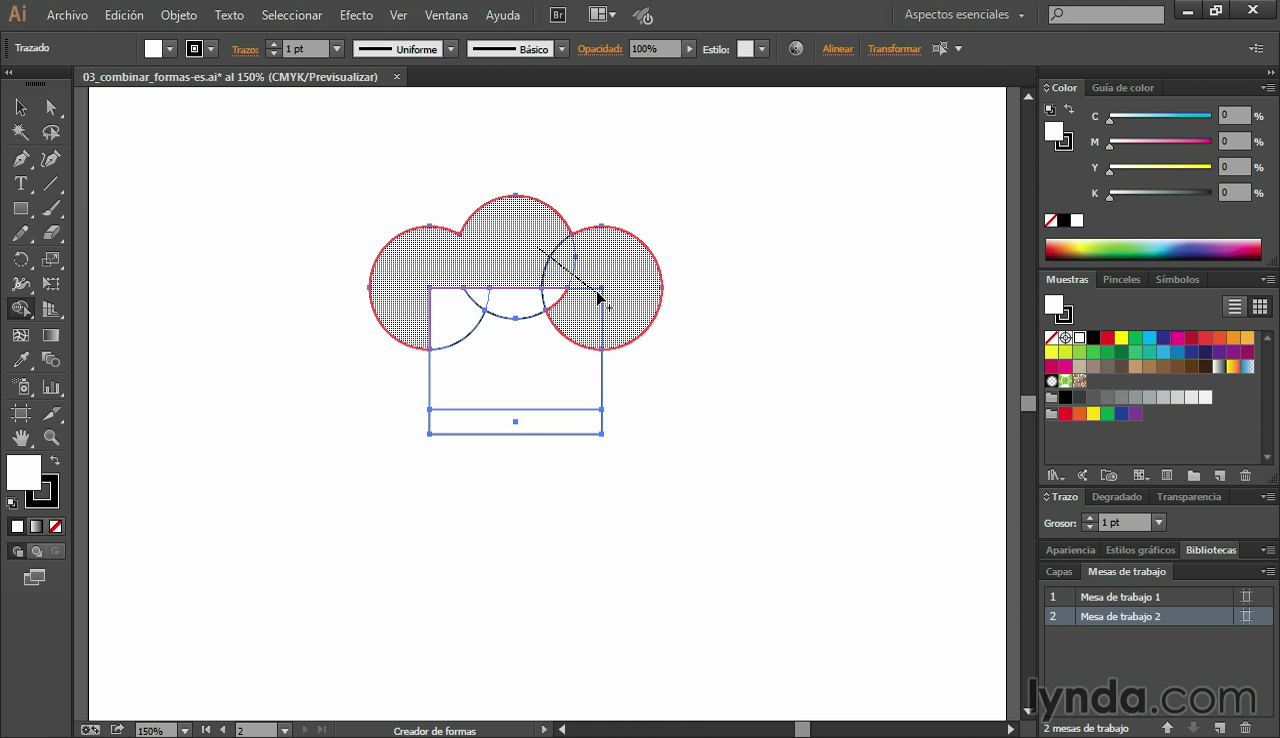The image size is (1280, 738).
Task: Delete swatch with trash icon in Muestras
Action: [1245, 476]
